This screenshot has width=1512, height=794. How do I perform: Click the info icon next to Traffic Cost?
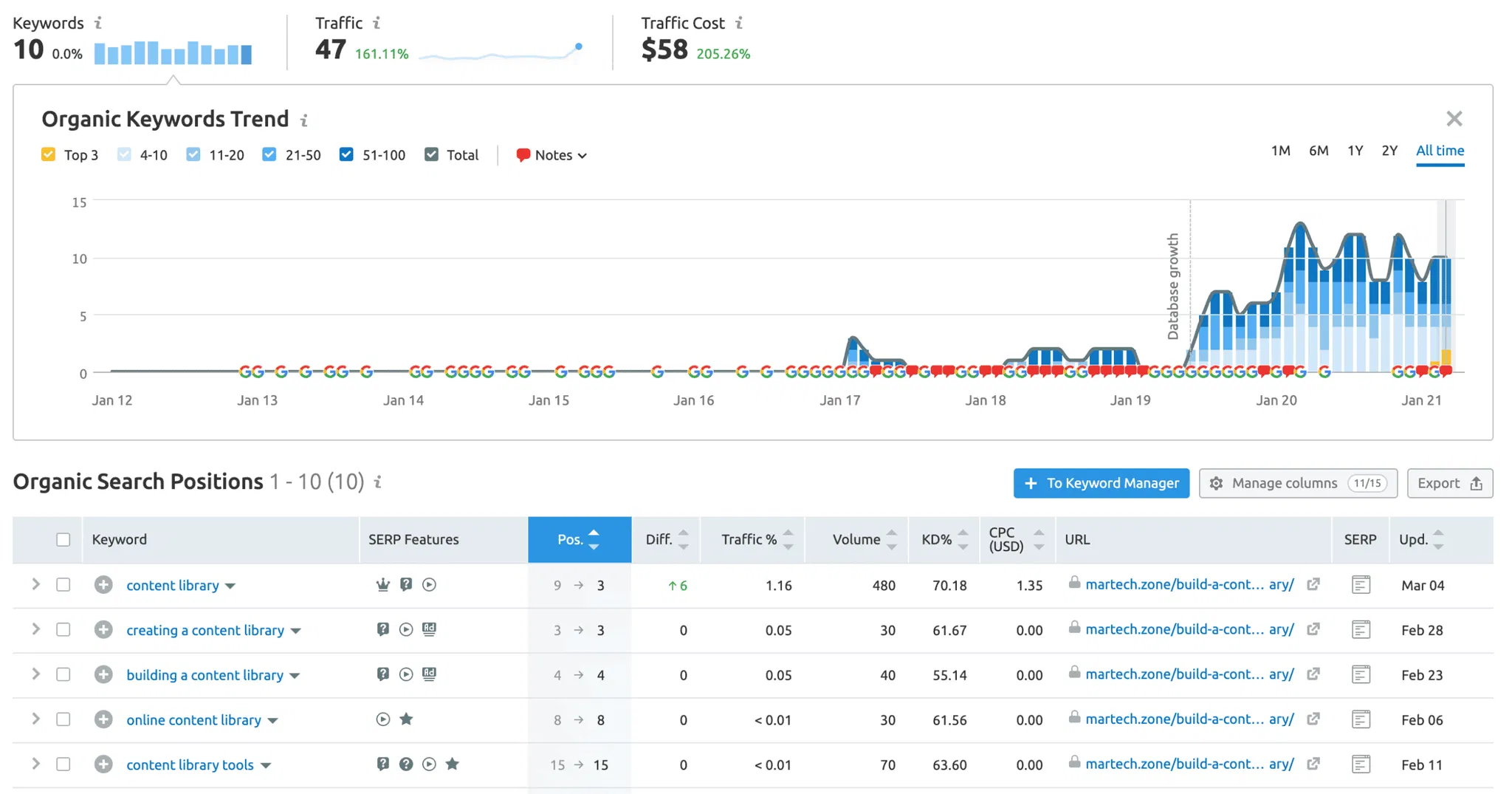click(739, 23)
